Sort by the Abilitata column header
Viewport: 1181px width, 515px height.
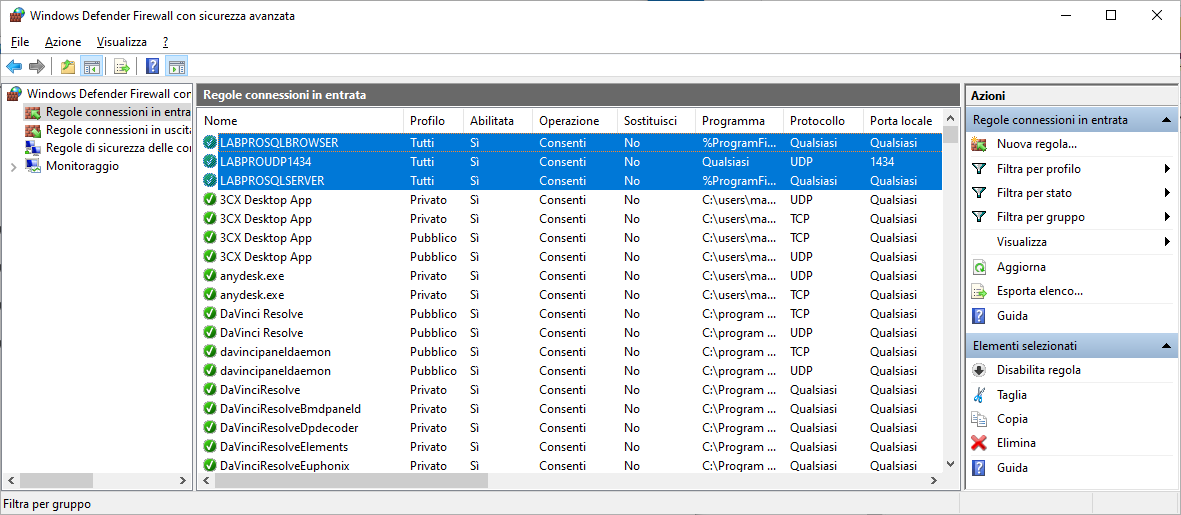[498, 120]
